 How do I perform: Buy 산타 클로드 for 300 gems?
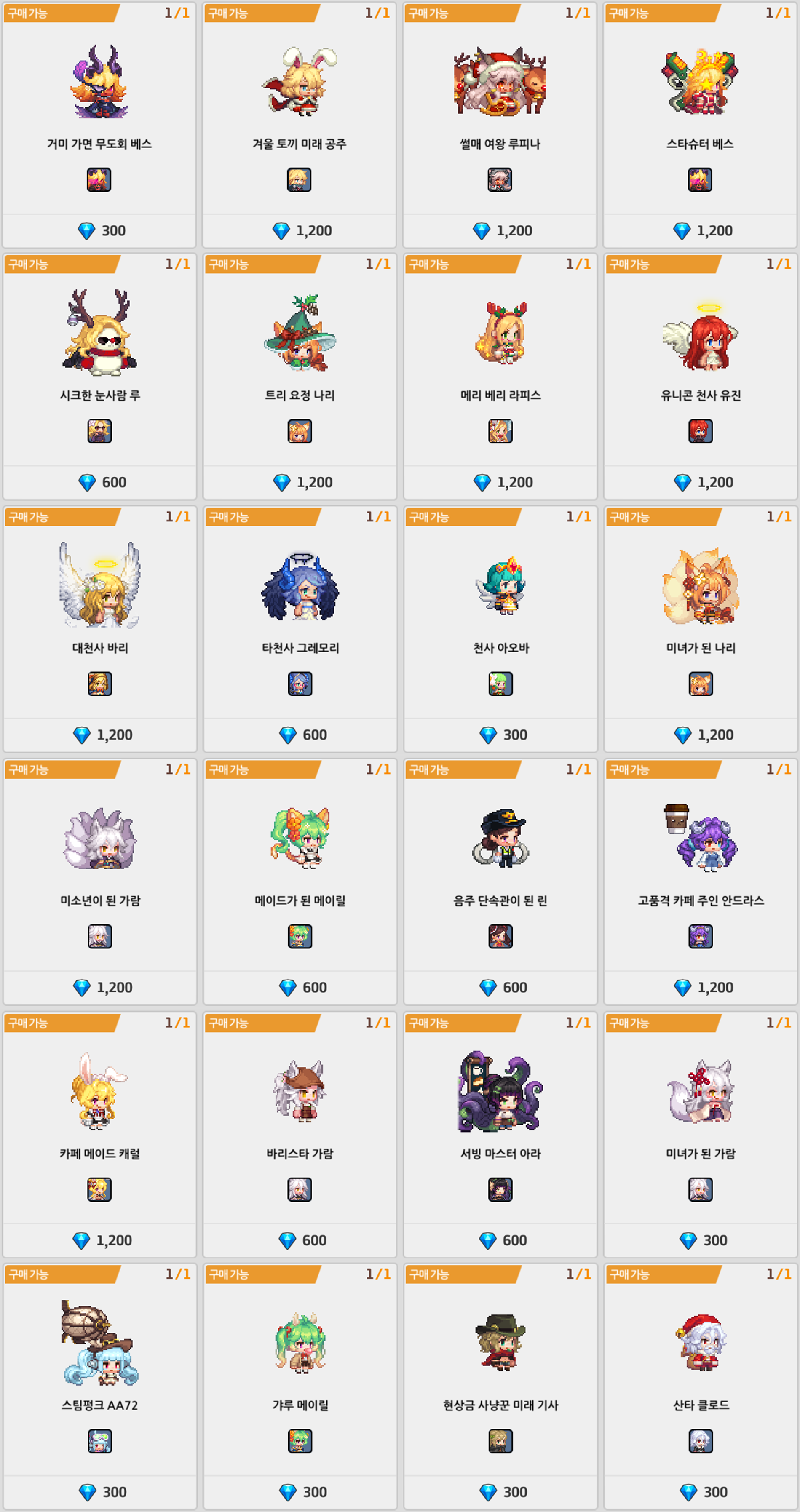pos(701,1491)
